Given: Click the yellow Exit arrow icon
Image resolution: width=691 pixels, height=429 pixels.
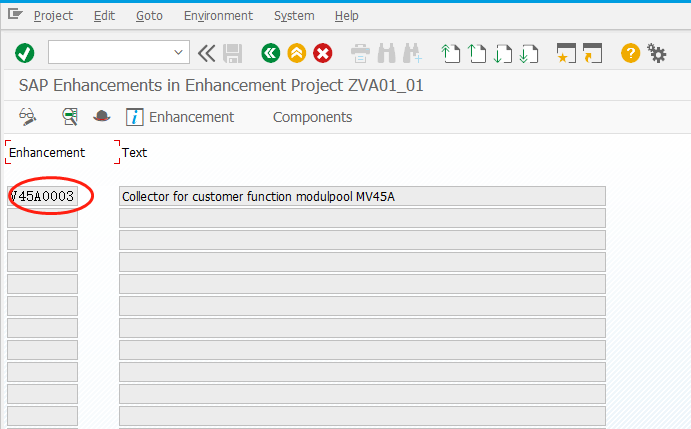Looking at the screenshot, I should 296,53.
